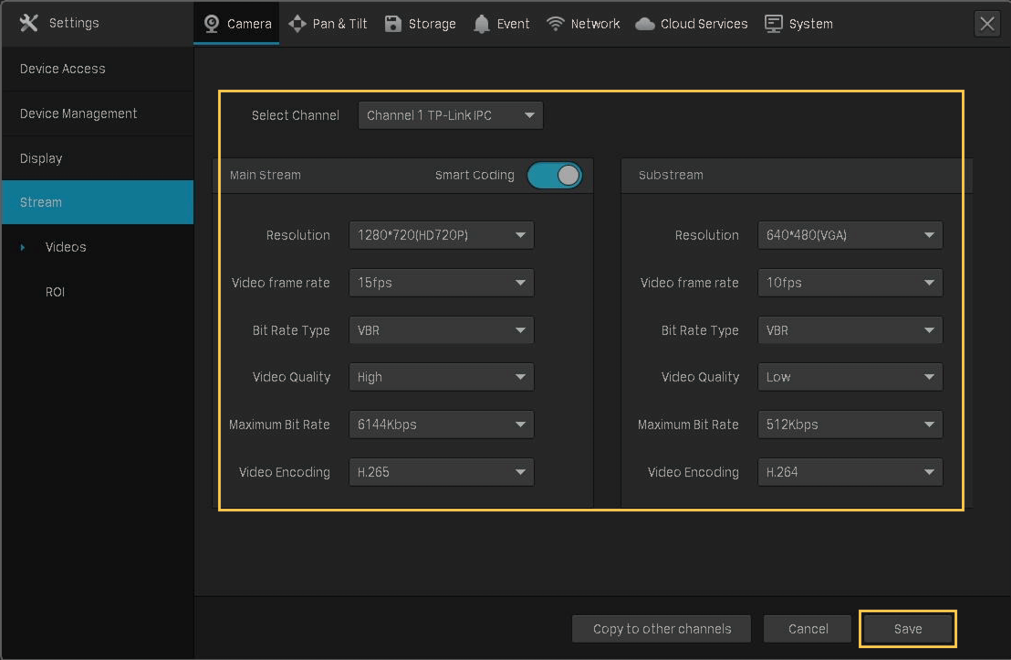
Task: Open Device Access in sidebar
Action: [97, 69]
